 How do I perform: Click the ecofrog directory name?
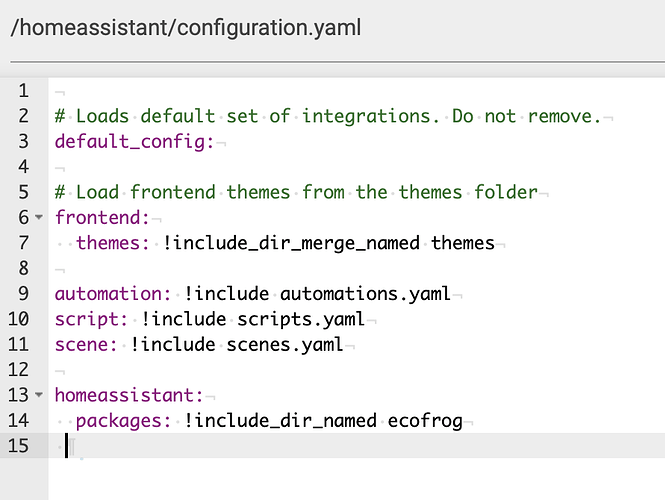425,421
